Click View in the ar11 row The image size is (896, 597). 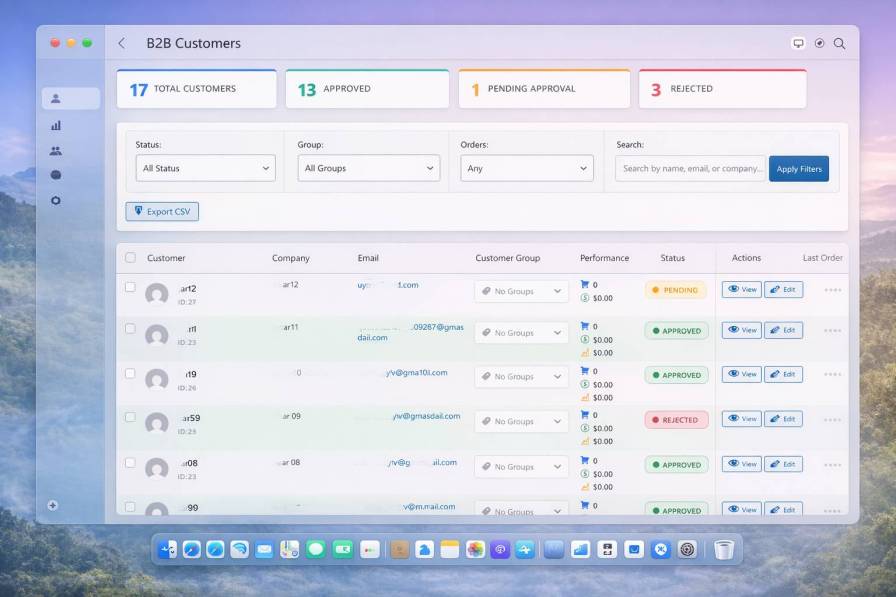pyautogui.click(x=742, y=330)
